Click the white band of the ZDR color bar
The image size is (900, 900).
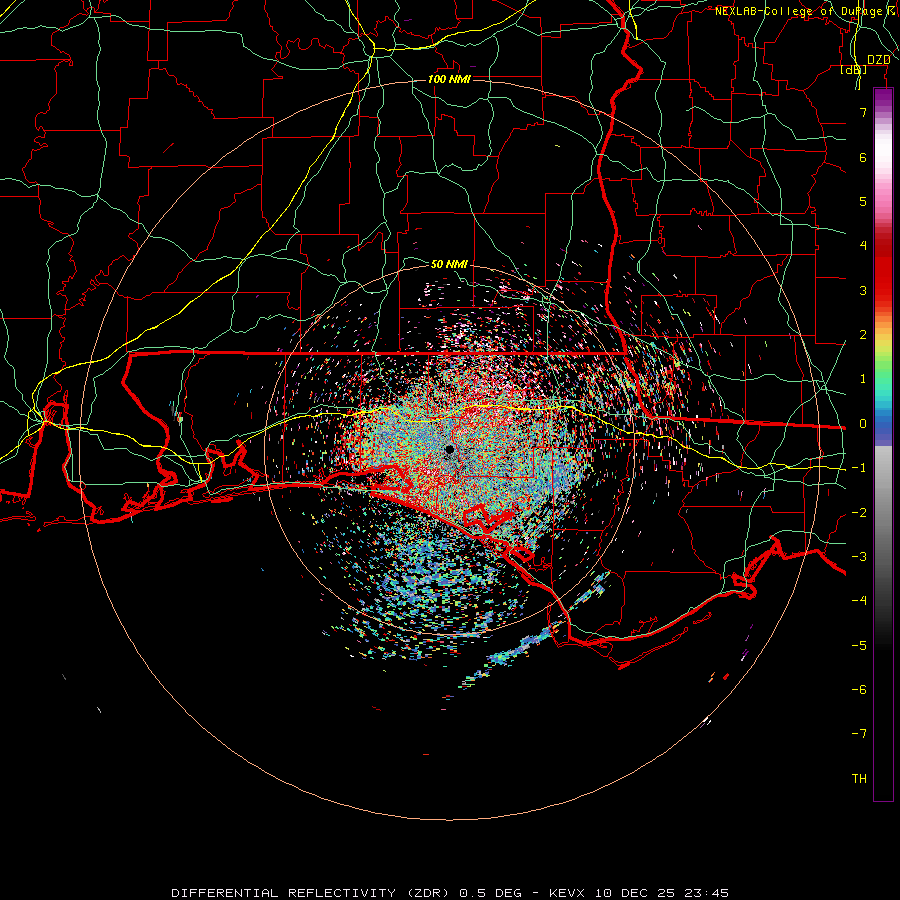coord(883,152)
